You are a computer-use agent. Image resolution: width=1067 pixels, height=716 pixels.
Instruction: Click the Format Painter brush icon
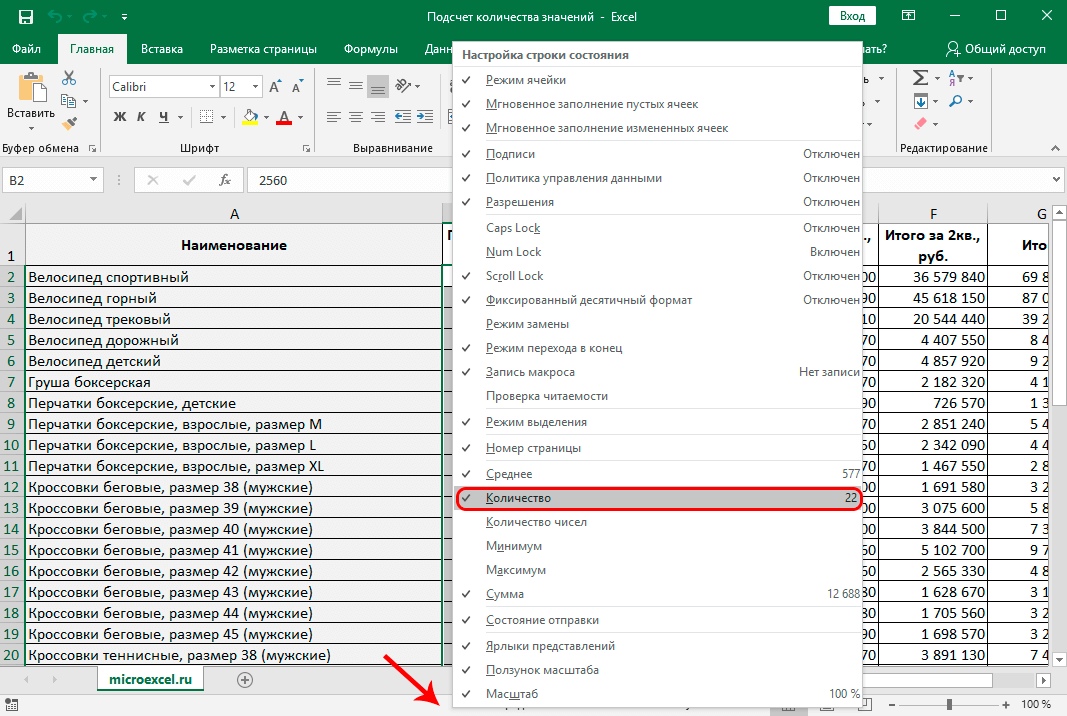(69, 123)
